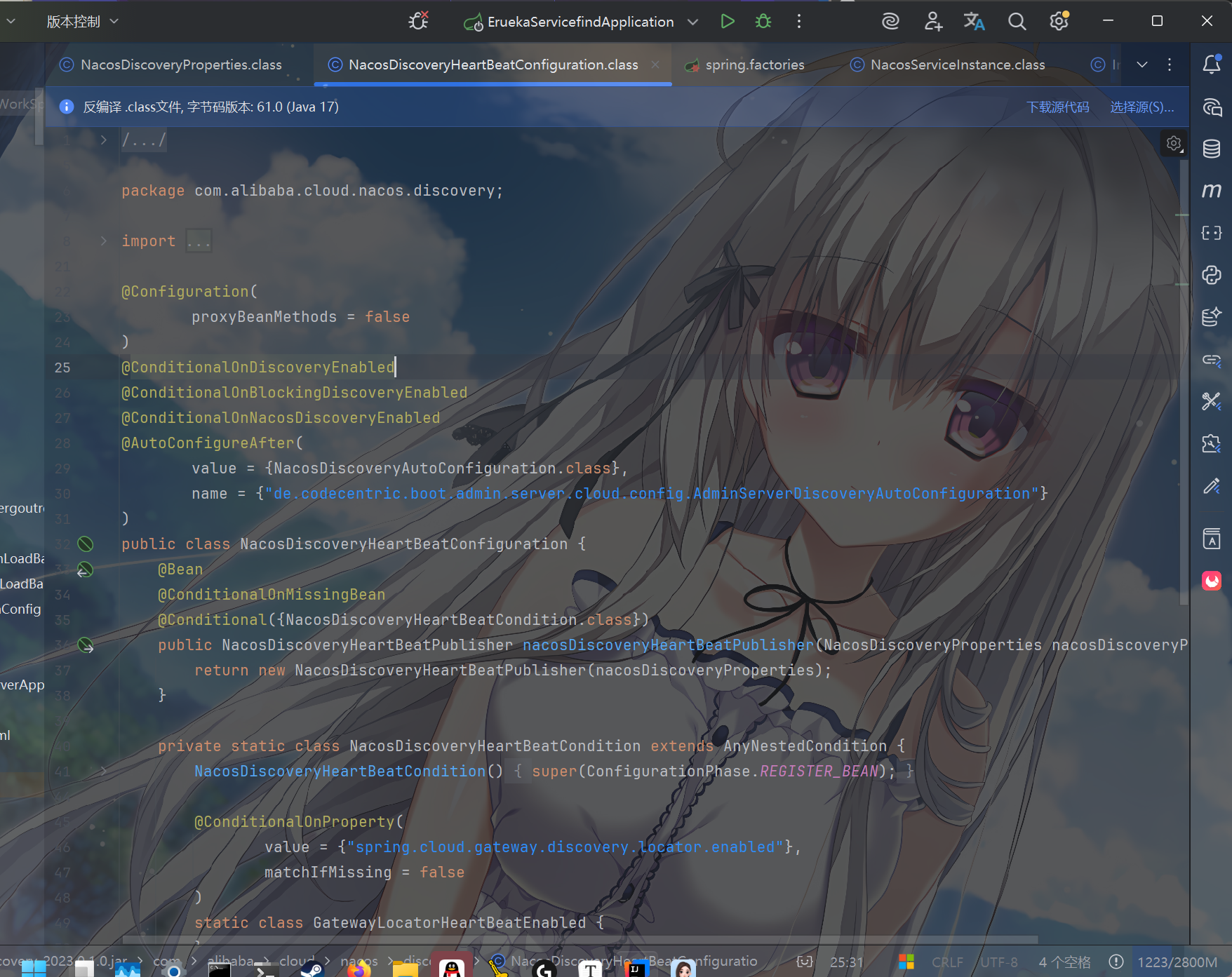Select NacosDiscoveryHeartBeatConfiguration.class tab
This screenshot has width=1232, height=977.
pyautogui.click(x=493, y=65)
